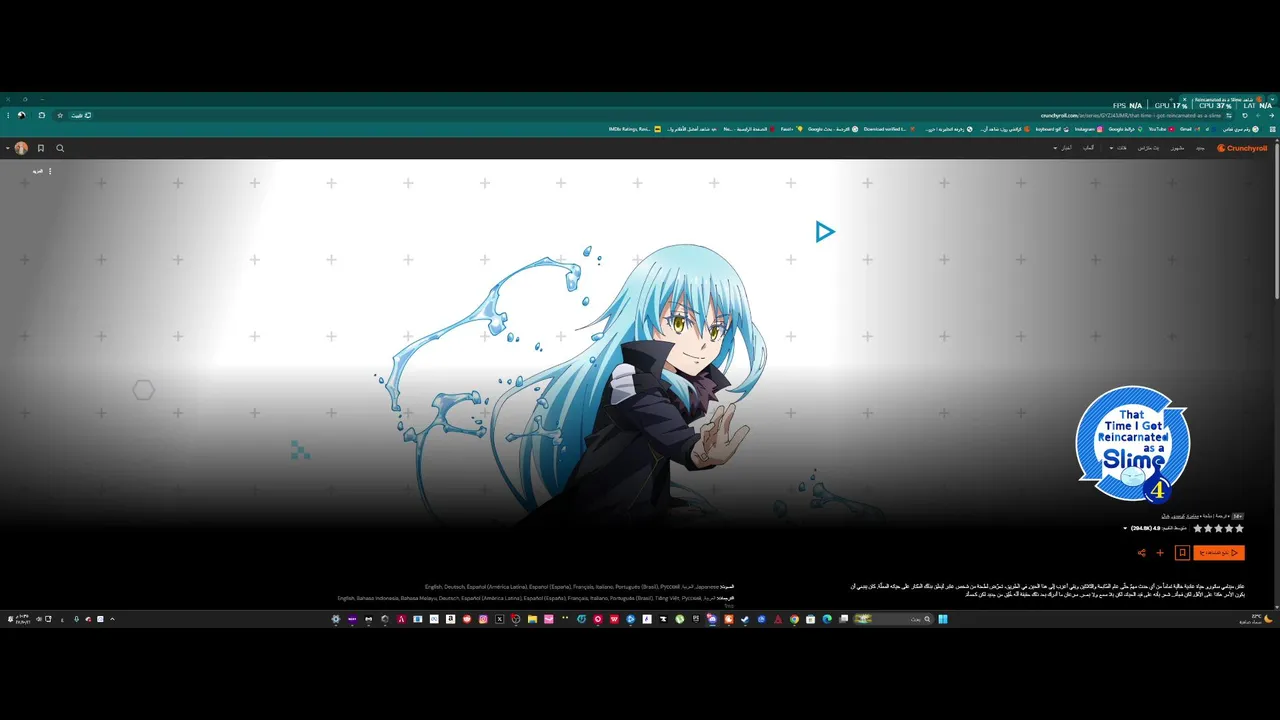Open File Explorer folder in taskbar
The height and width of the screenshot is (720, 1280).
532,619
